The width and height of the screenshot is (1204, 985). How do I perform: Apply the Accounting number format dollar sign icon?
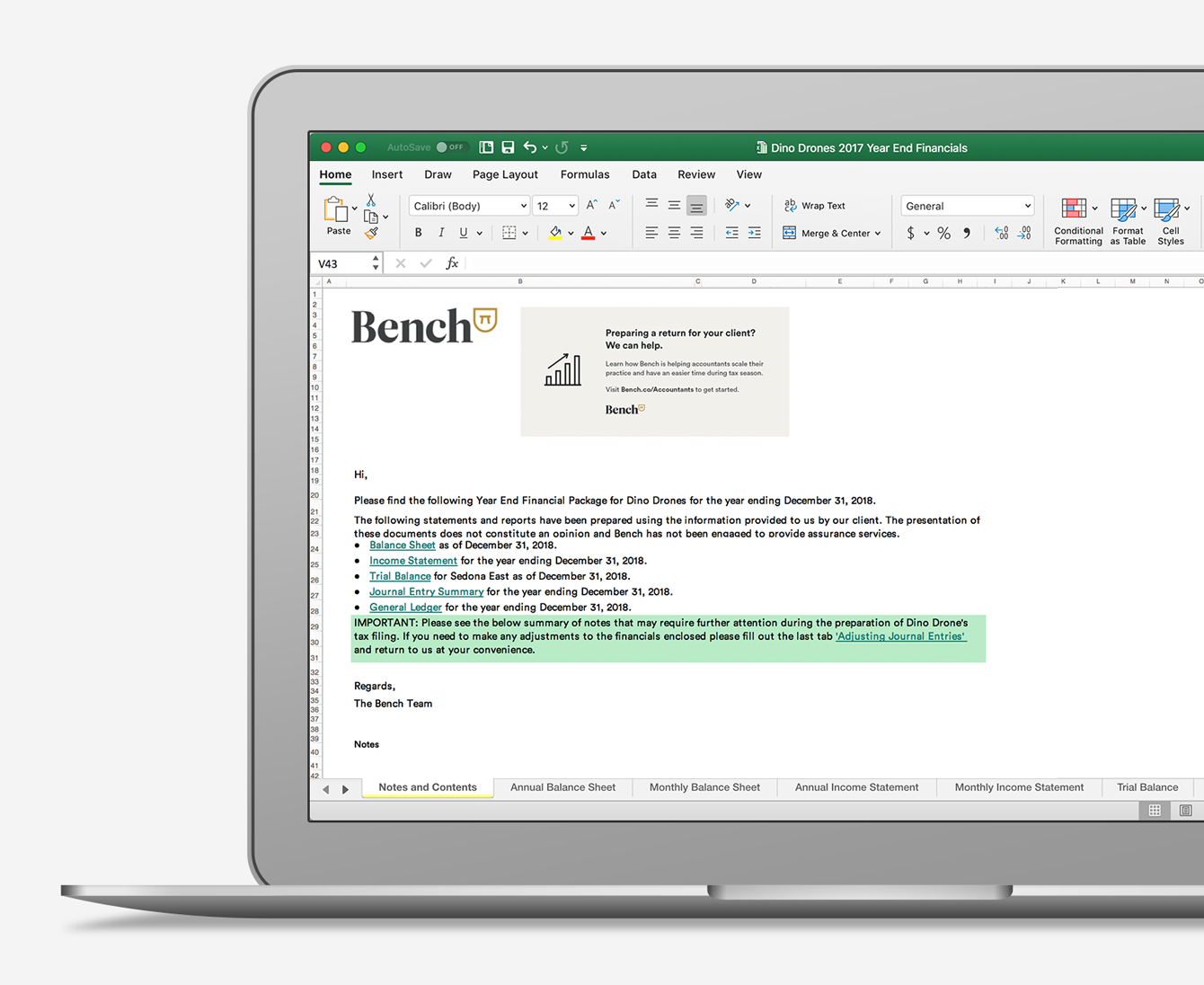tap(912, 233)
